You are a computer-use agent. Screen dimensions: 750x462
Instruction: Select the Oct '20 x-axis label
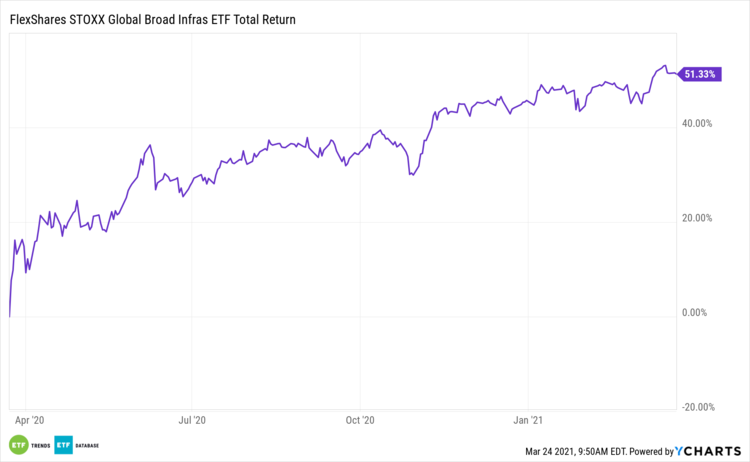pos(359,421)
